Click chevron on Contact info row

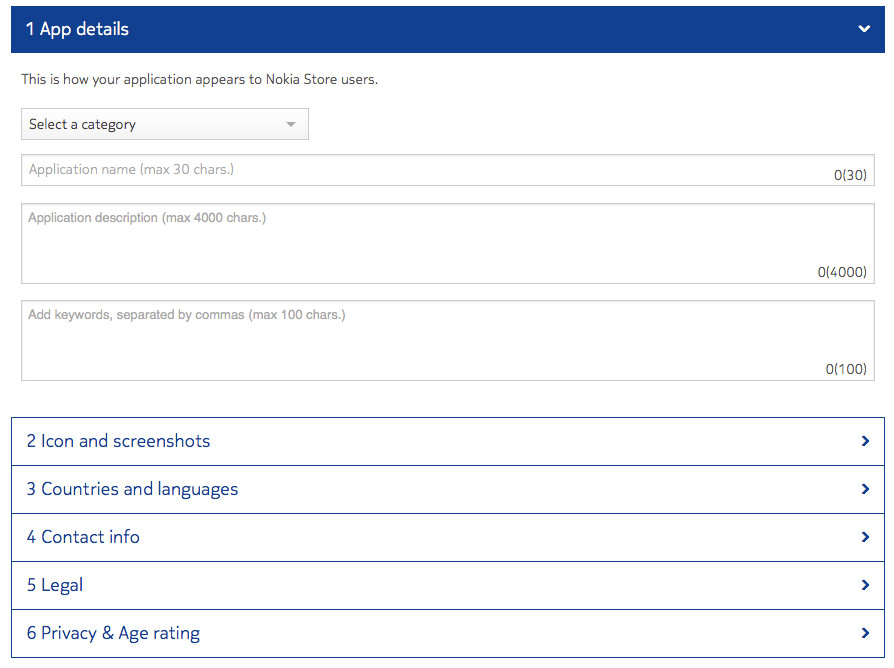click(865, 537)
